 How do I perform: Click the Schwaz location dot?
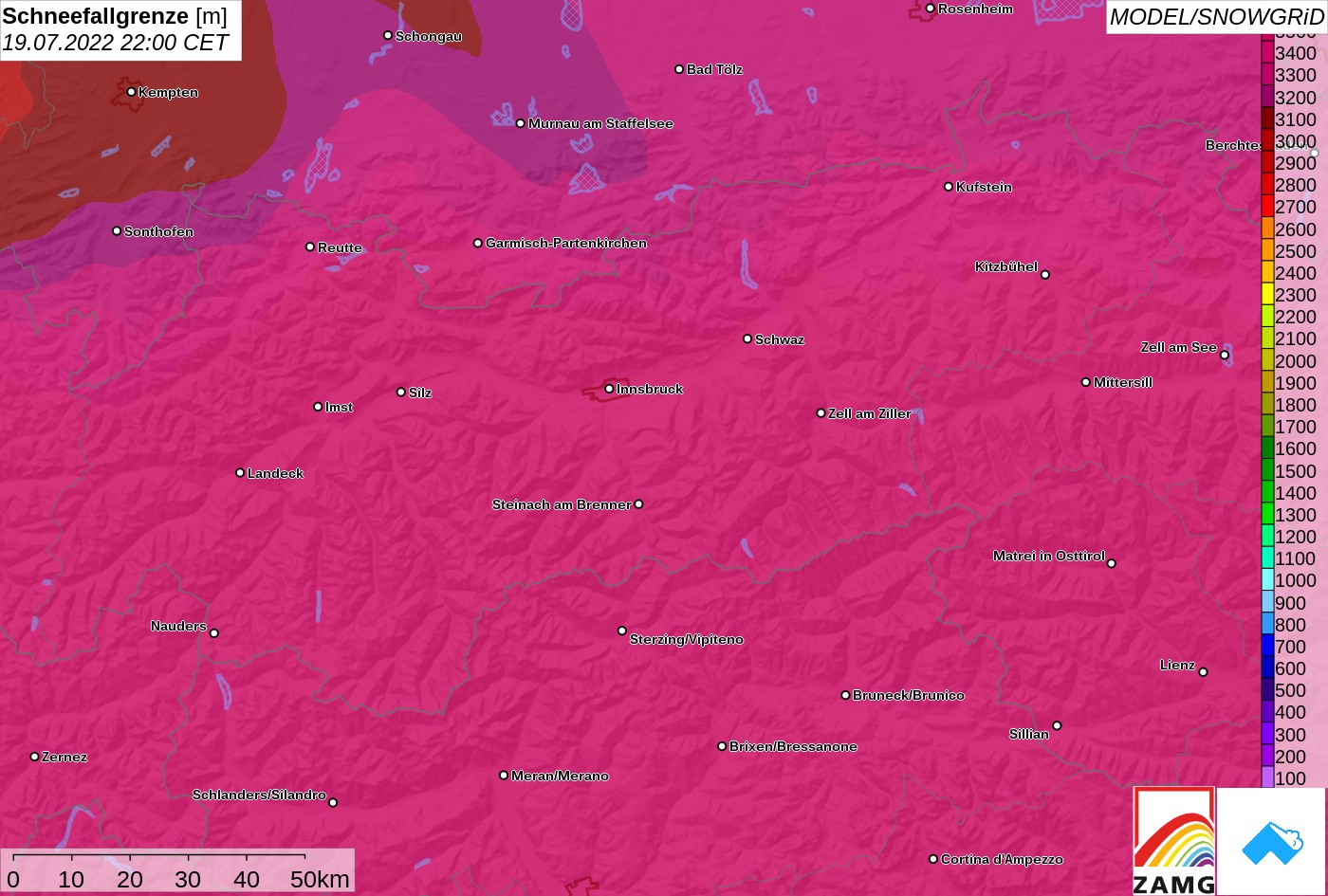click(747, 338)
